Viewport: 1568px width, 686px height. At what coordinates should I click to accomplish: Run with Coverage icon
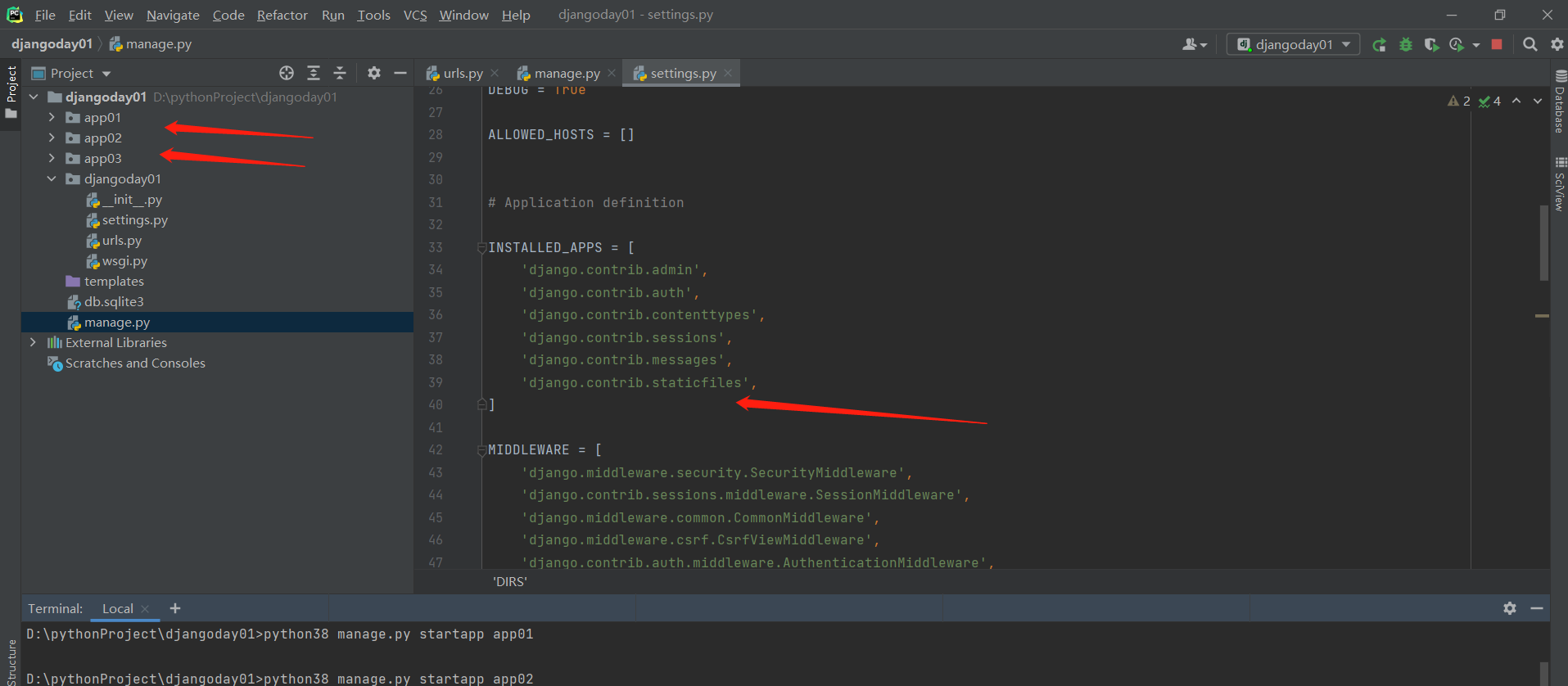pyautogui.click(x=1431, y=44)
